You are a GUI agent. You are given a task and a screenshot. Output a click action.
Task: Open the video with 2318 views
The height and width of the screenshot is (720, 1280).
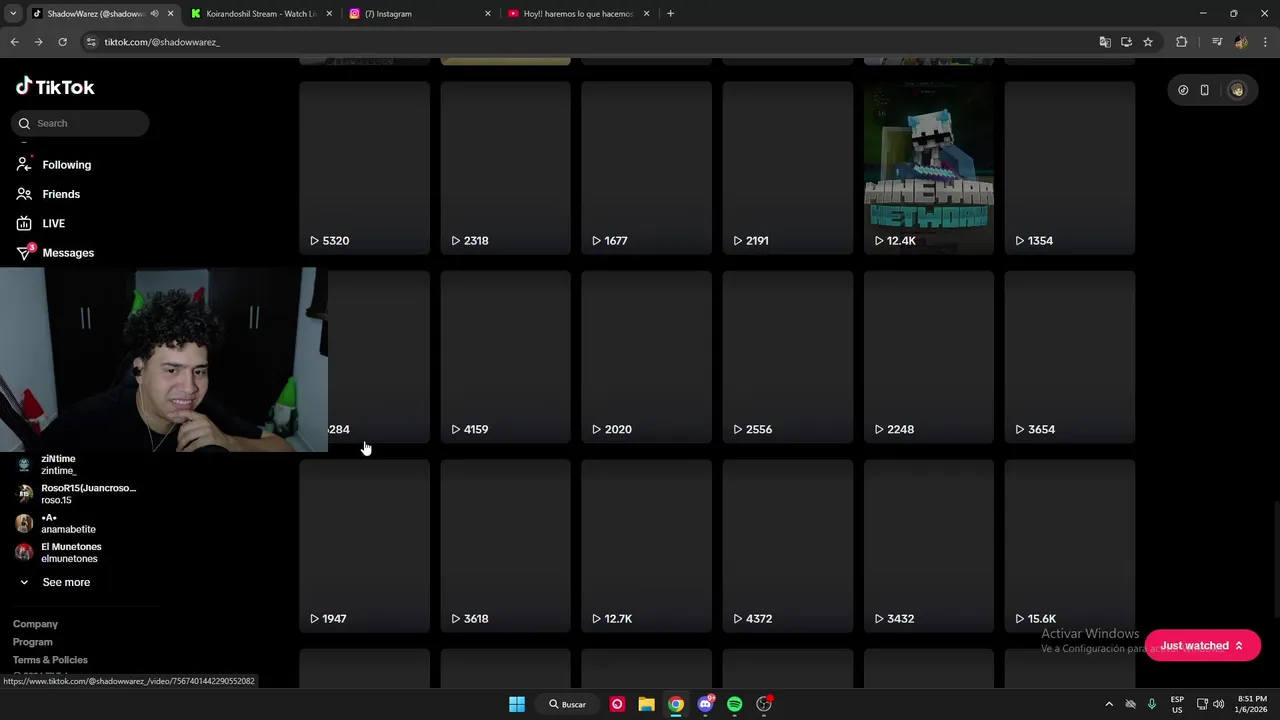505,167
